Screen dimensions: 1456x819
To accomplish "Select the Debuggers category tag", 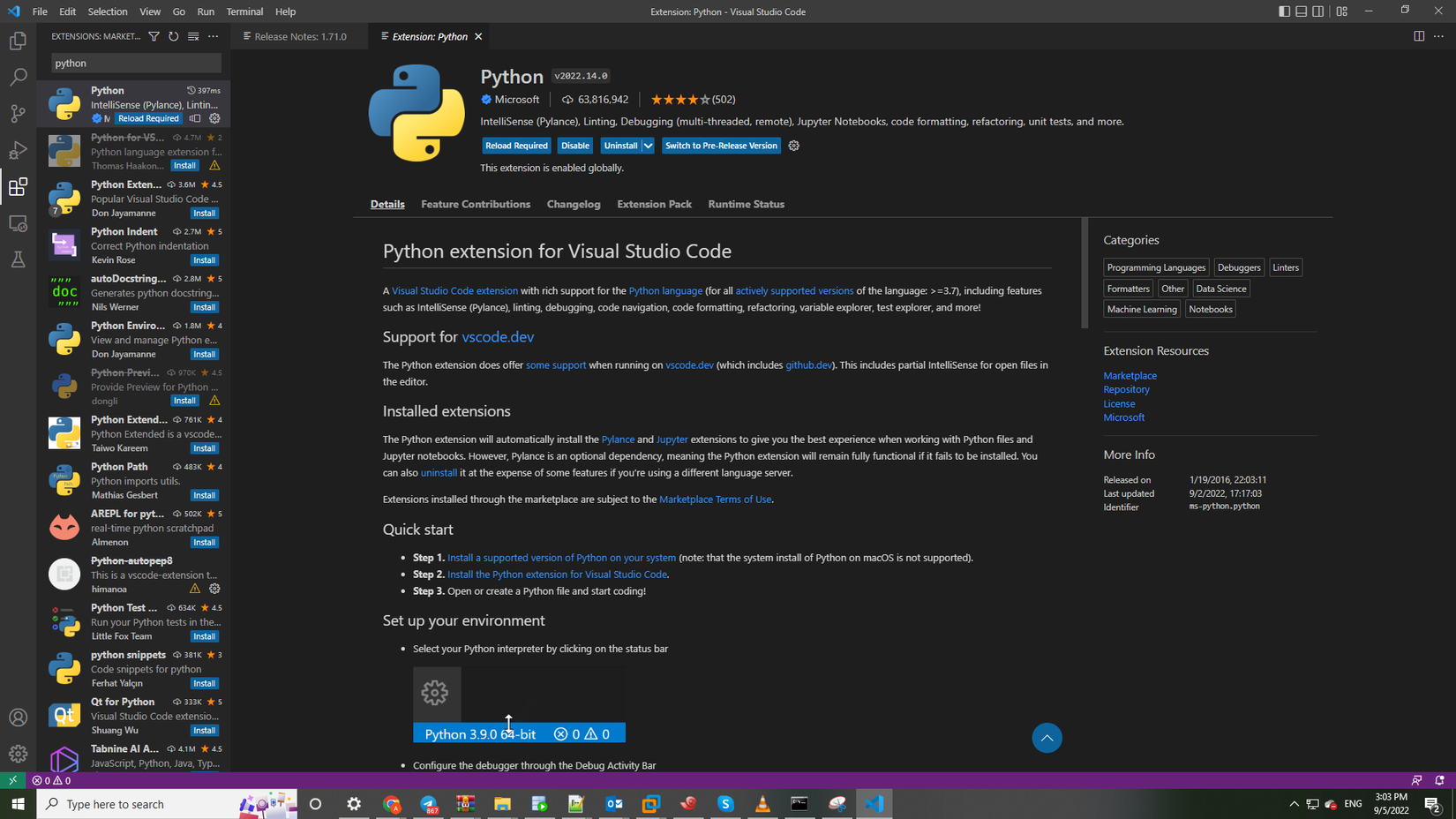I will 1239,267.
